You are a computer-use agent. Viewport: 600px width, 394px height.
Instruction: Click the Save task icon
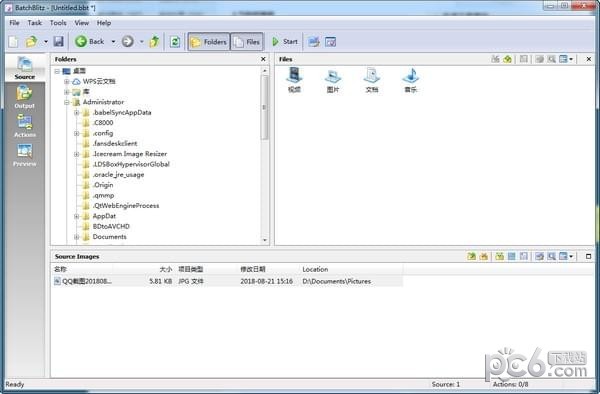[58, 42]
